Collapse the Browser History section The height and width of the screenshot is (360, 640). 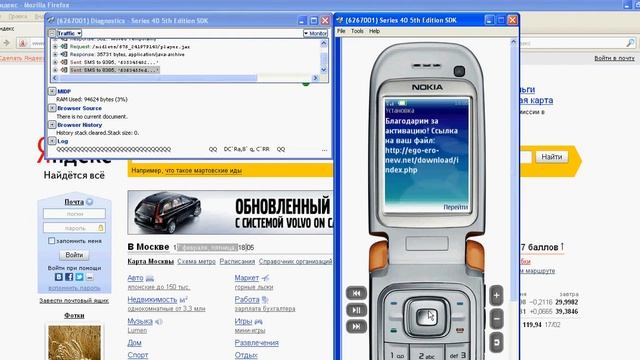pos(52,124)
